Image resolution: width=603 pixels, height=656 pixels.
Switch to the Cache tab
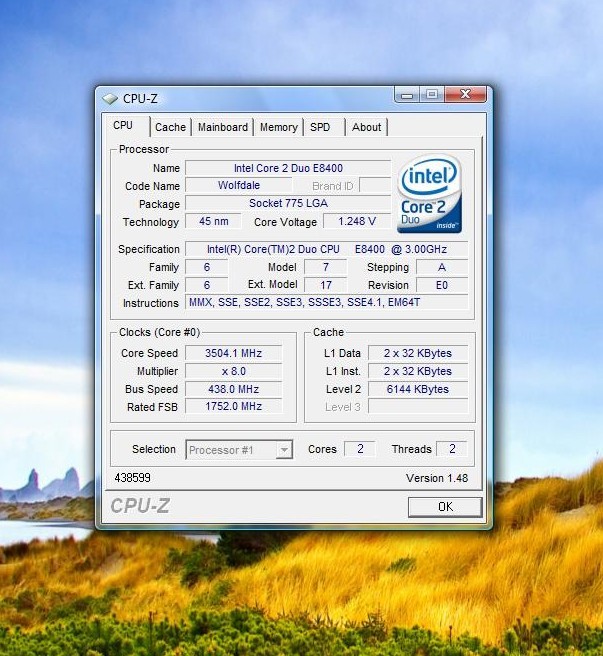(x=170, y=127)
